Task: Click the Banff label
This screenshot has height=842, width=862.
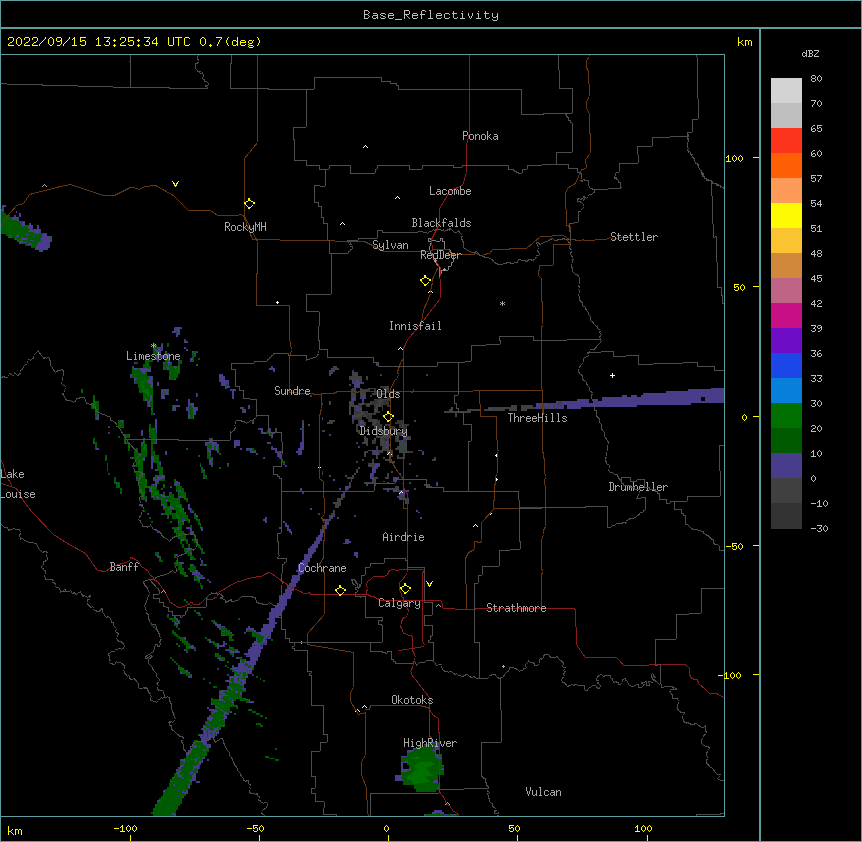Action: tap(124, 567)
